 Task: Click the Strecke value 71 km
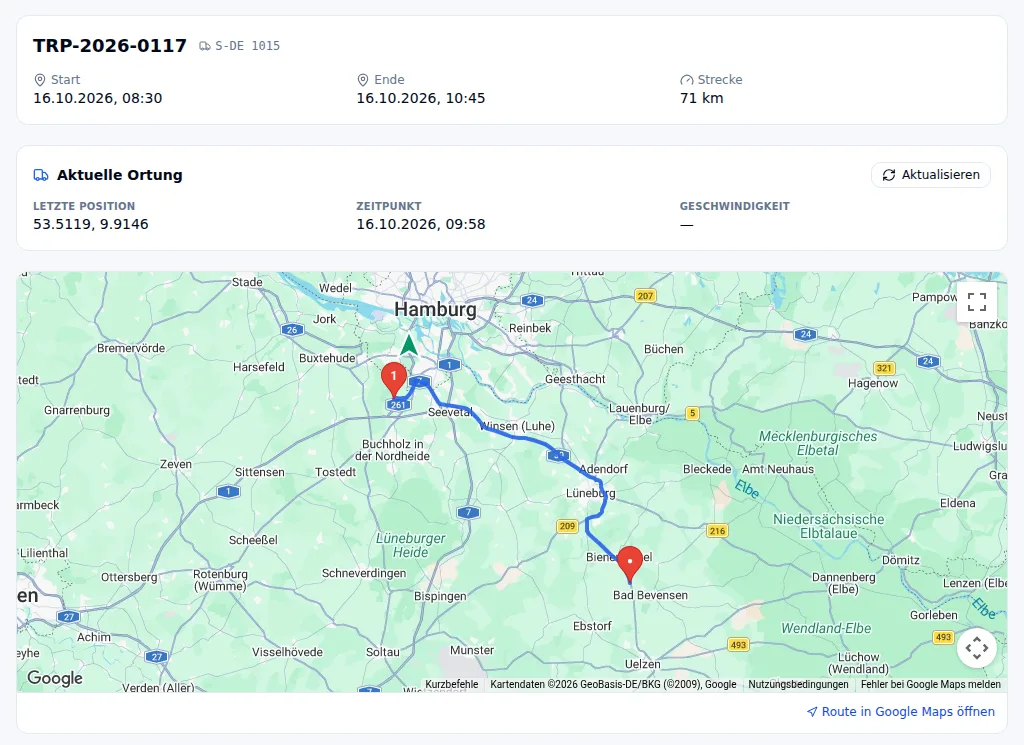[701, 98]
